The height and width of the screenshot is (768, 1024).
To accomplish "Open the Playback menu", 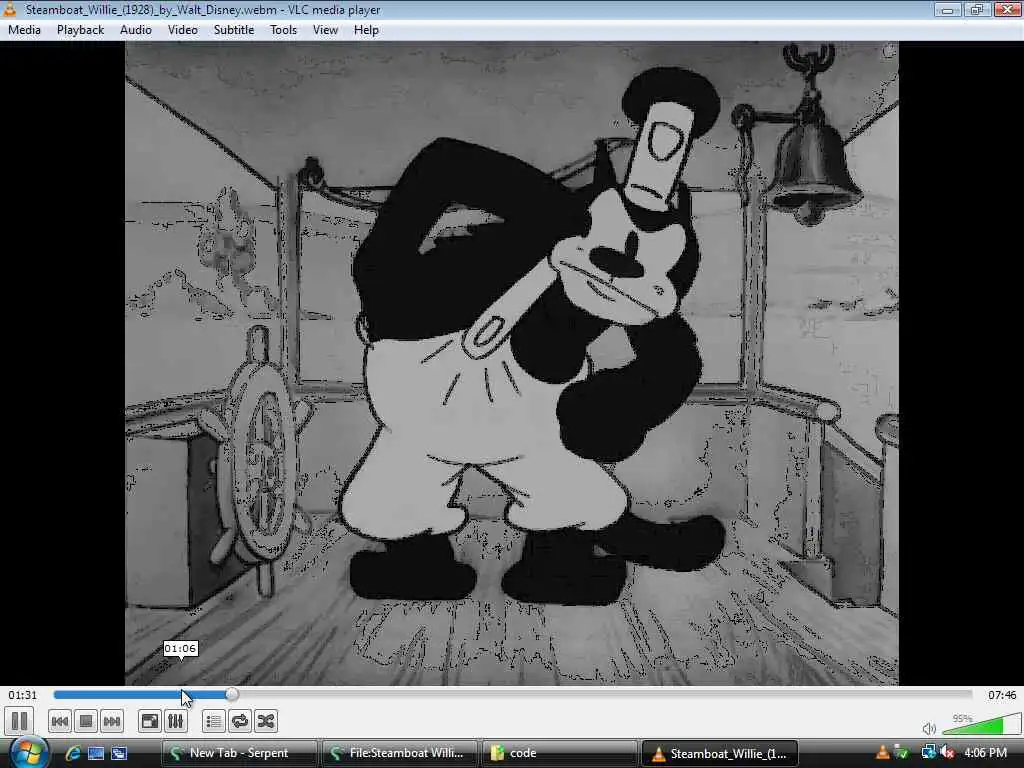I will (x=80, y=30).
